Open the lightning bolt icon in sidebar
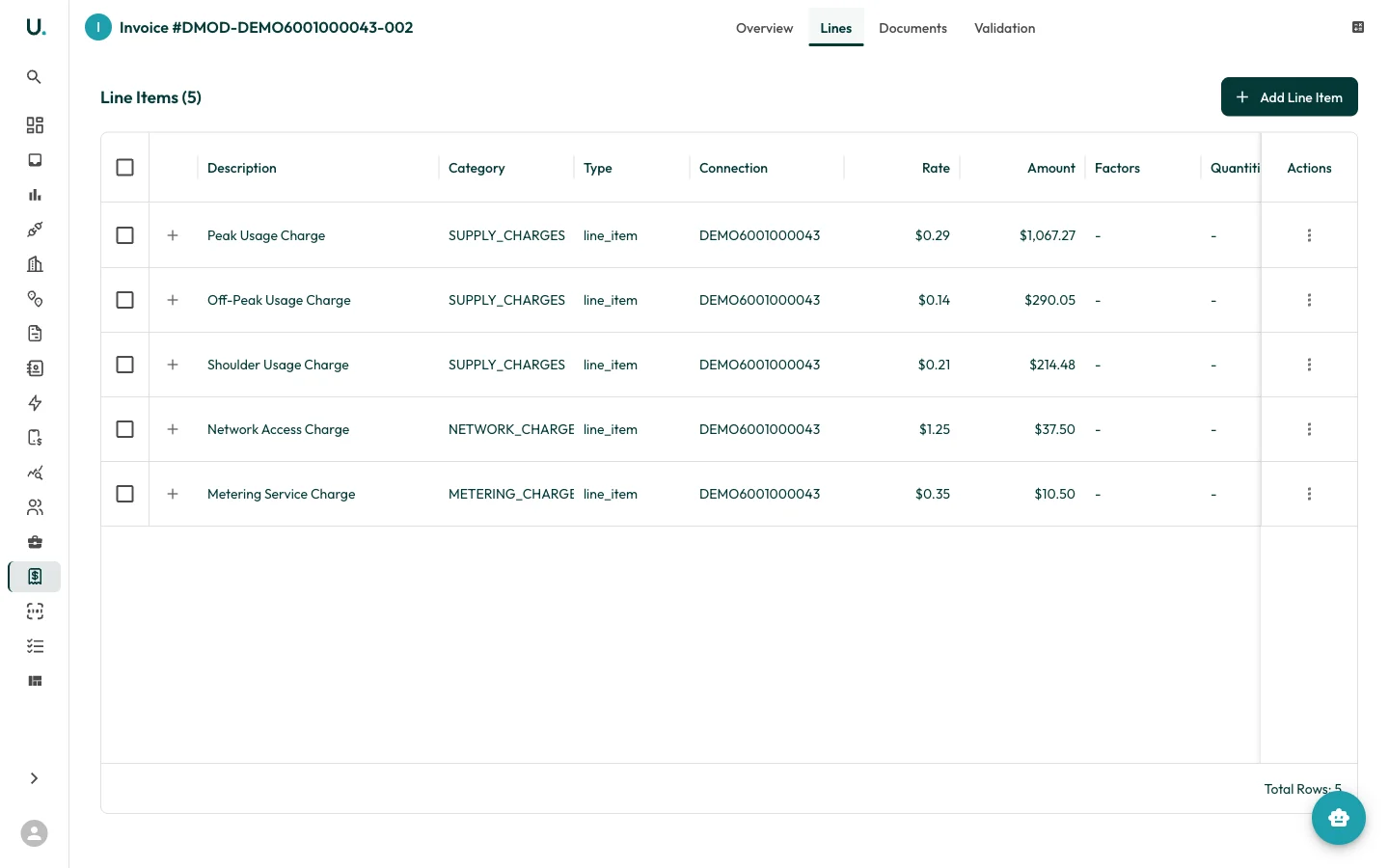 pyautogui.click(x=35, y=403)
